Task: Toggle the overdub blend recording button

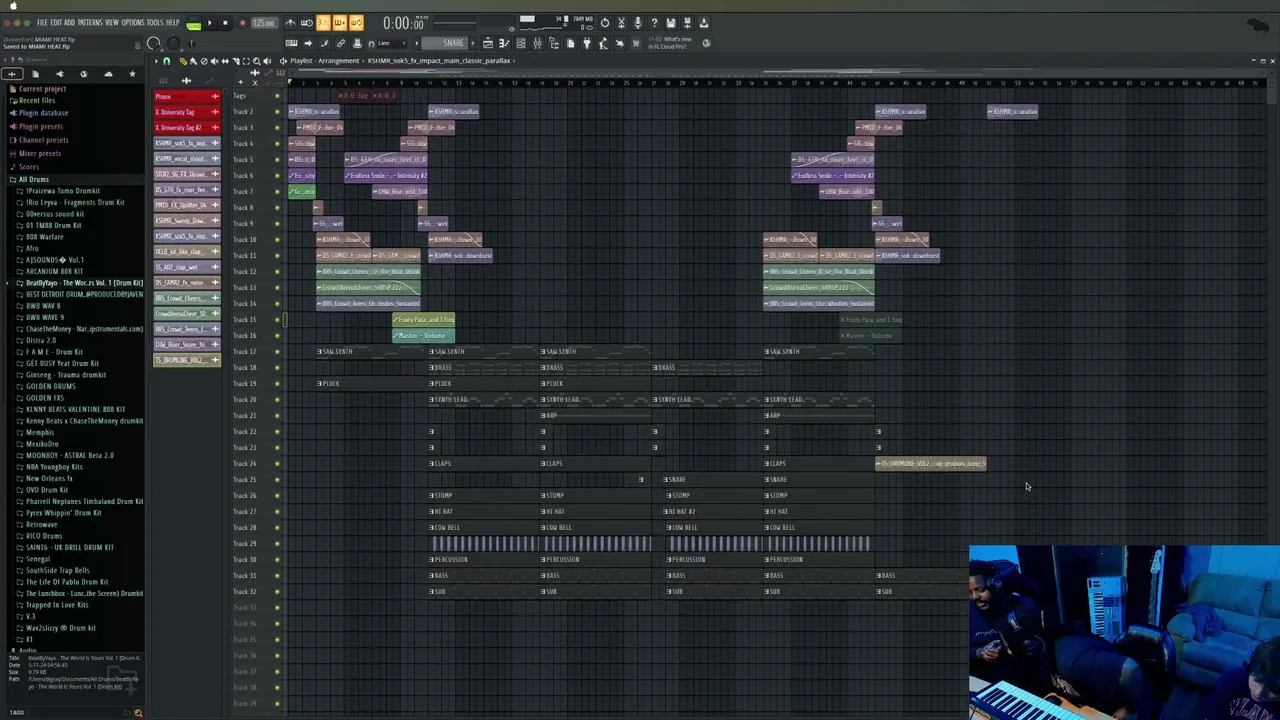Action: [x=340, y=23]
